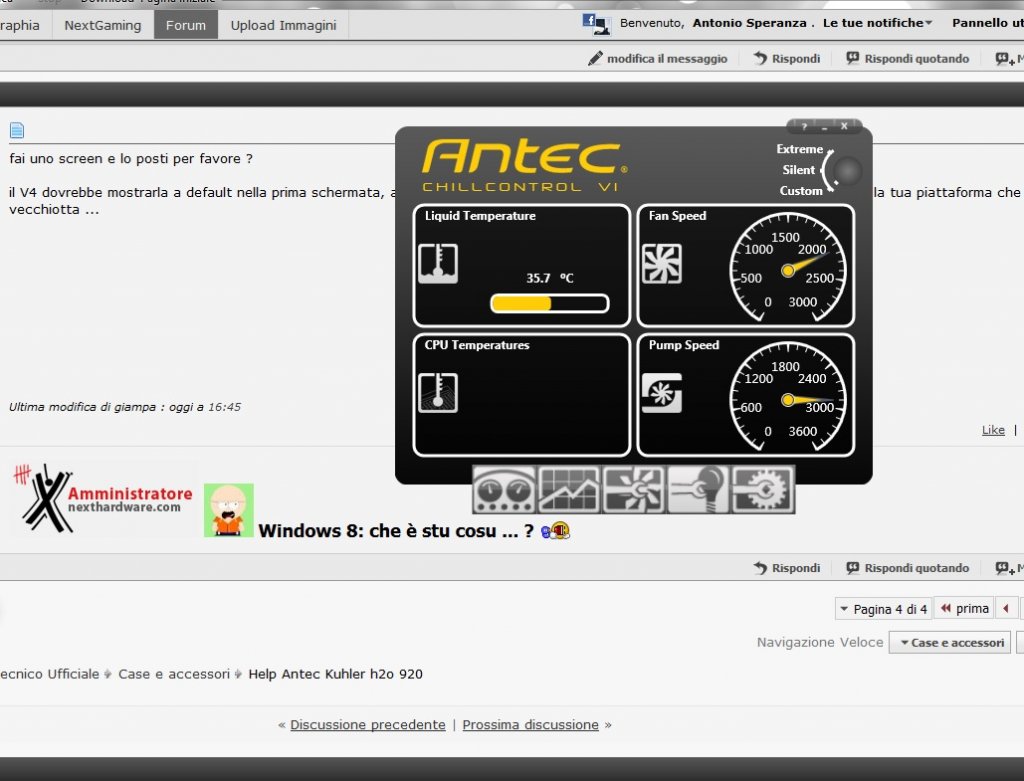
Task: Click the Help Antec Kuhler h2o 920 breadcrumb
Action: (336, 674)
